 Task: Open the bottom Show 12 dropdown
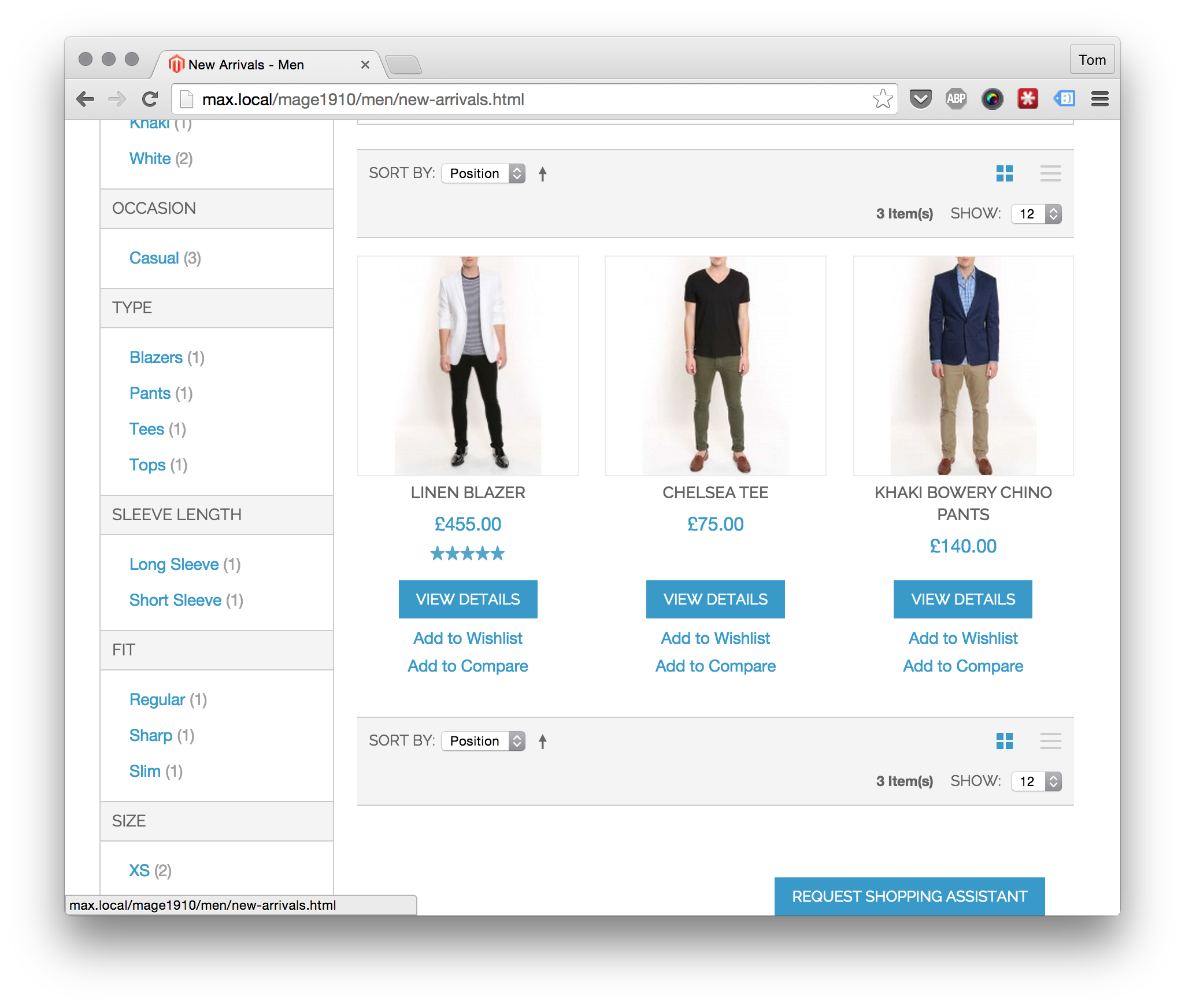1036,781
